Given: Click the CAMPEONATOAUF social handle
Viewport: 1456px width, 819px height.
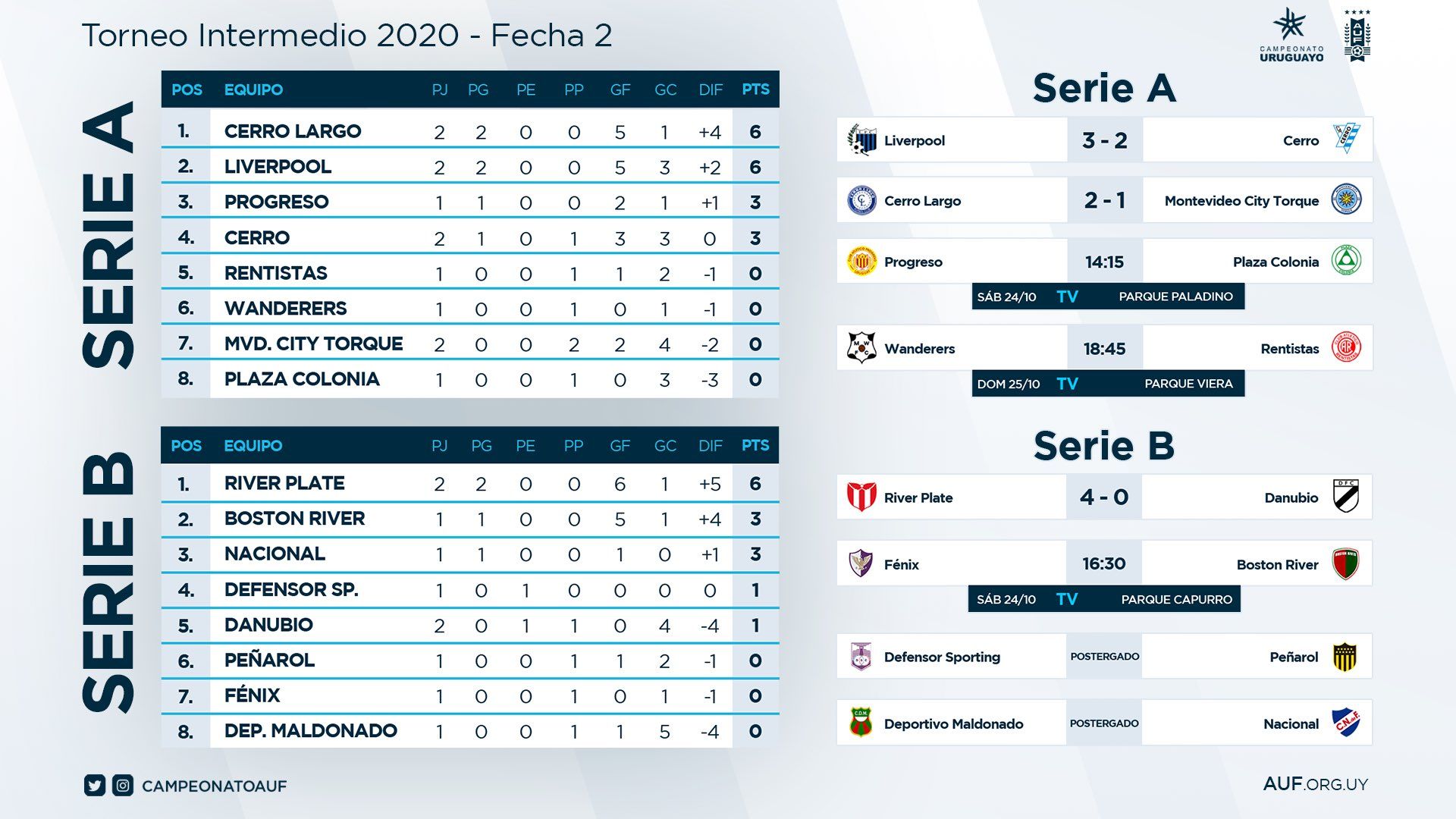Looking at the screenshot, I should coord(215,786).
